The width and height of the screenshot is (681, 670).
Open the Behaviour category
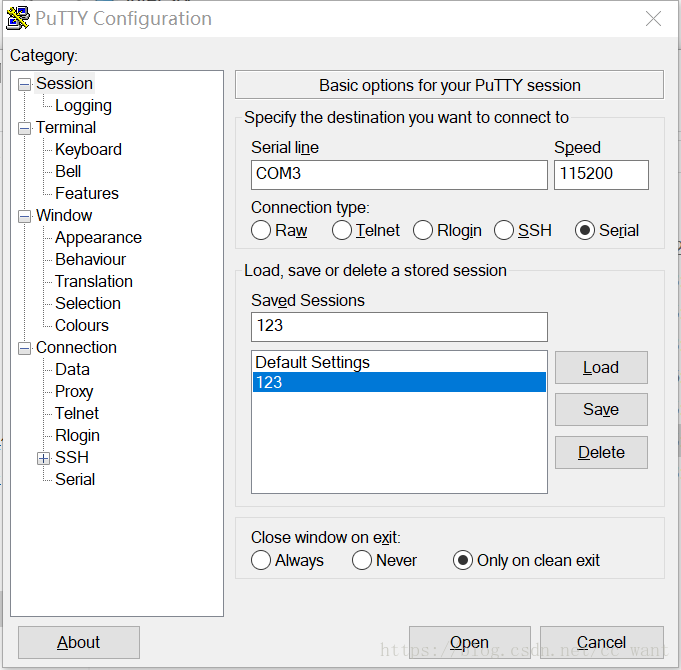[90, 259]
